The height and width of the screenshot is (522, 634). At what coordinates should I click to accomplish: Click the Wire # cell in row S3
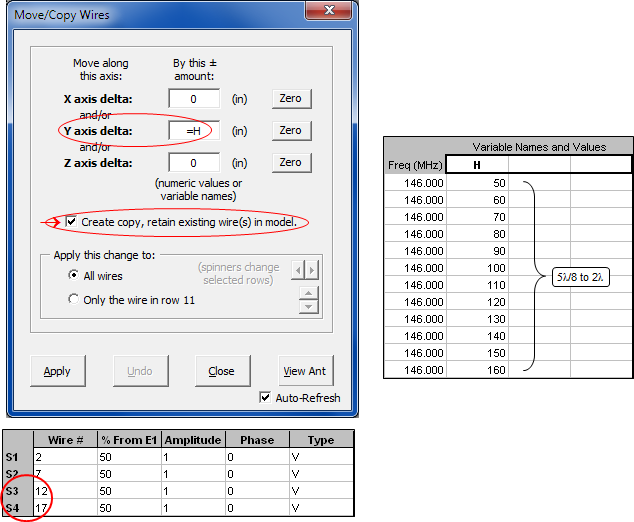click(x=63, y=490)
